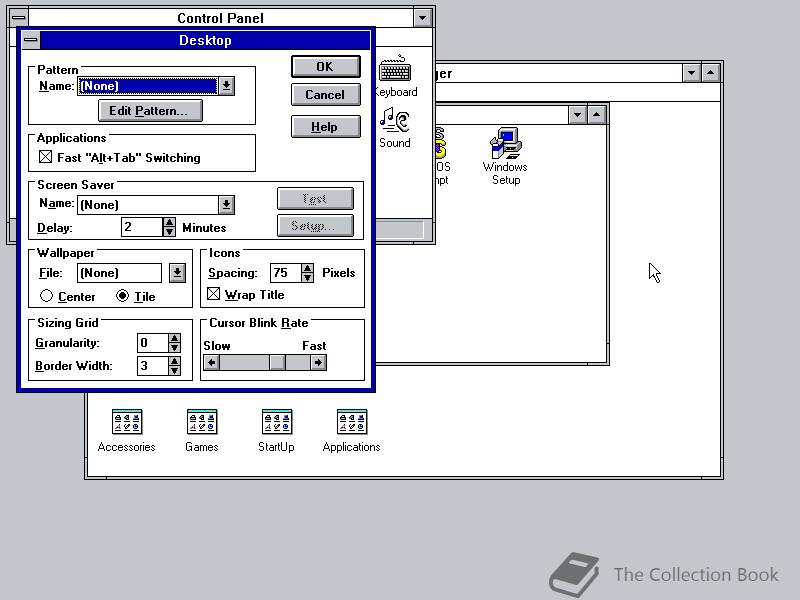Select the Tile wallpaper option
Image resolution: width=800 pixels, height=600 pixels.
(x=122, y=296)
